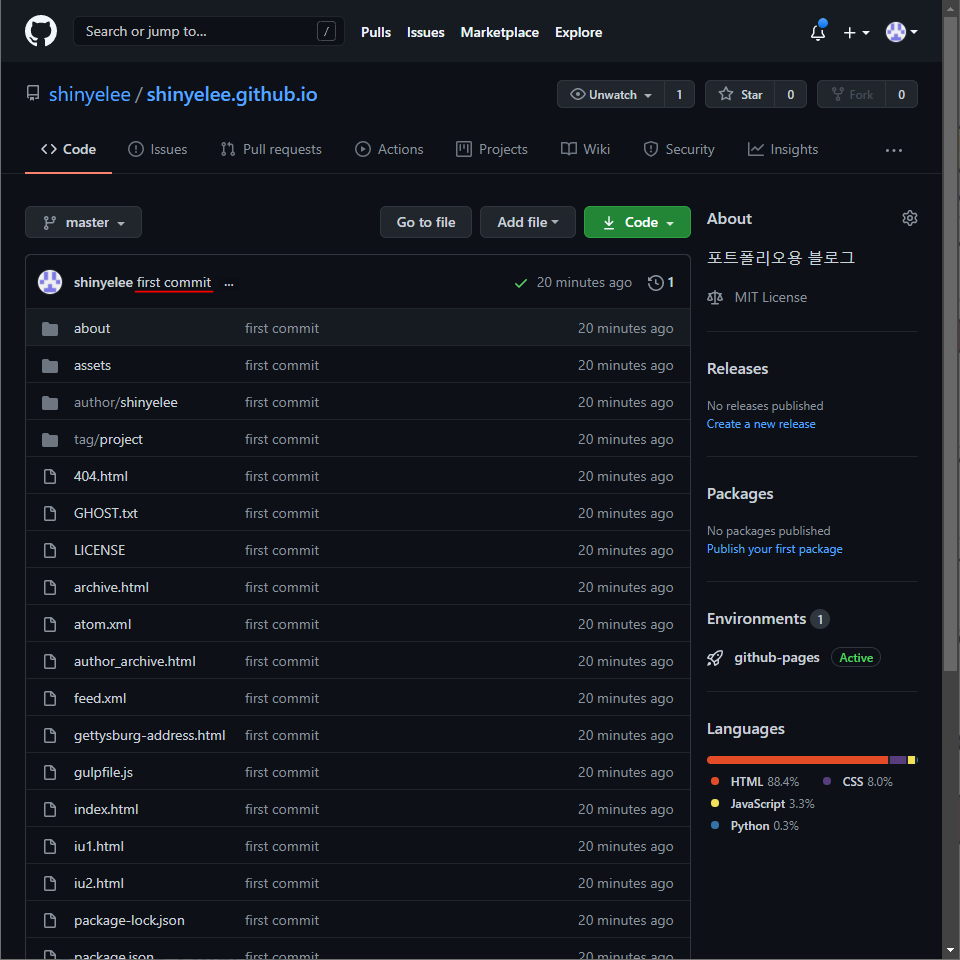960x960 pixels.
Task: Click the green commit status check mark
Action: pyautogui.click(x=520, y=283)
